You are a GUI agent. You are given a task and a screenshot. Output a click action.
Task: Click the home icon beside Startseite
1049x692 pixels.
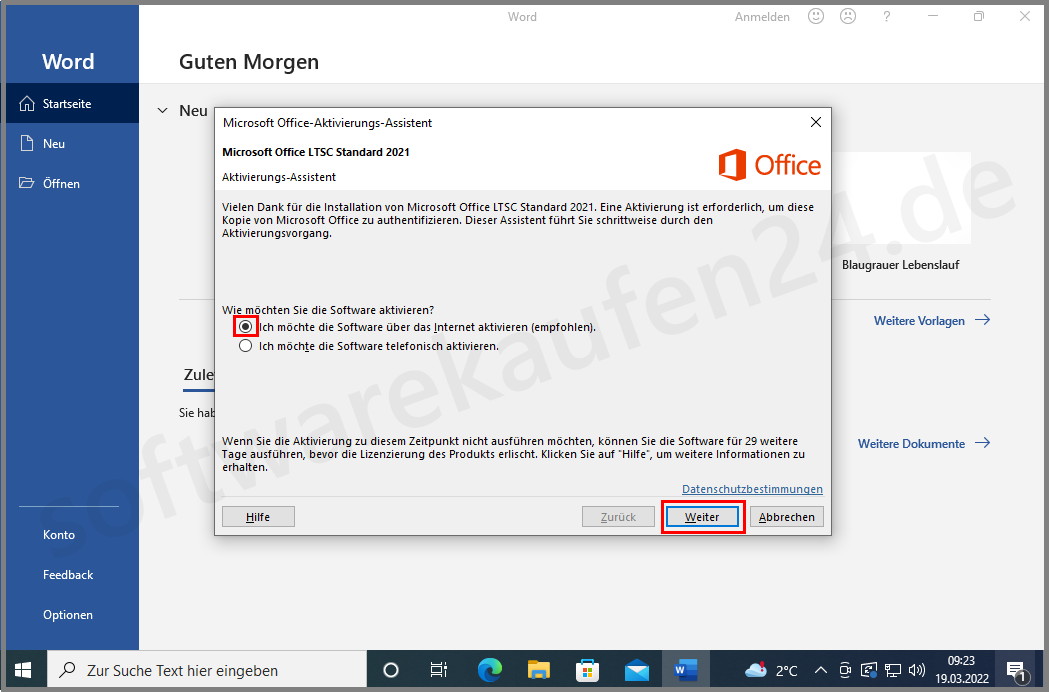(27, 103)
